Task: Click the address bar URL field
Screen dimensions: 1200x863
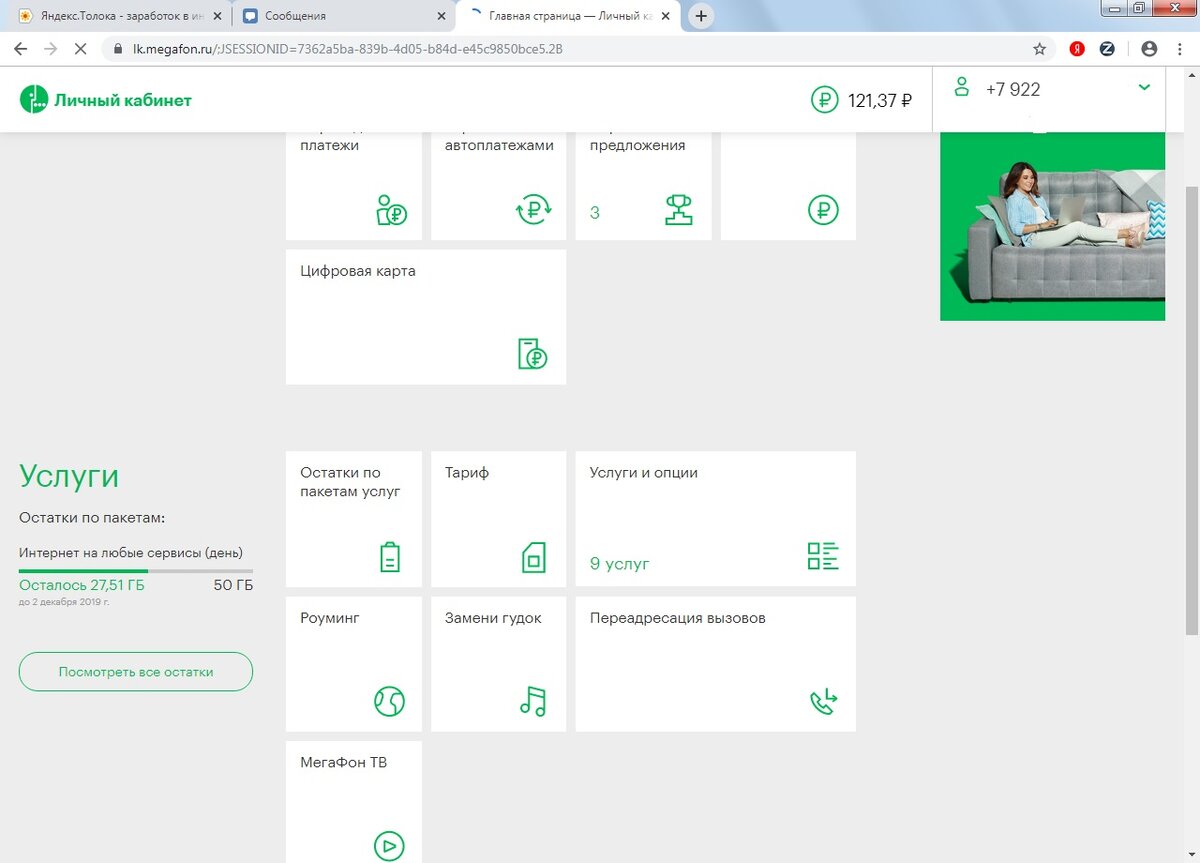Action: (580, 48)
